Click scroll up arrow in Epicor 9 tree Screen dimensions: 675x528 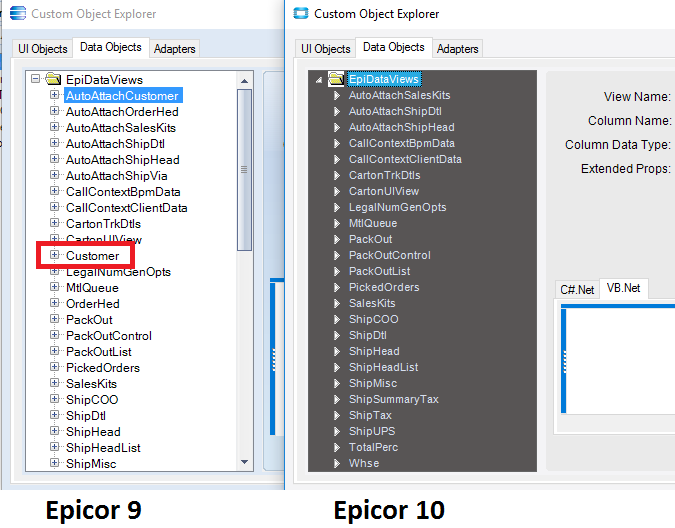(x=245, y=80)
